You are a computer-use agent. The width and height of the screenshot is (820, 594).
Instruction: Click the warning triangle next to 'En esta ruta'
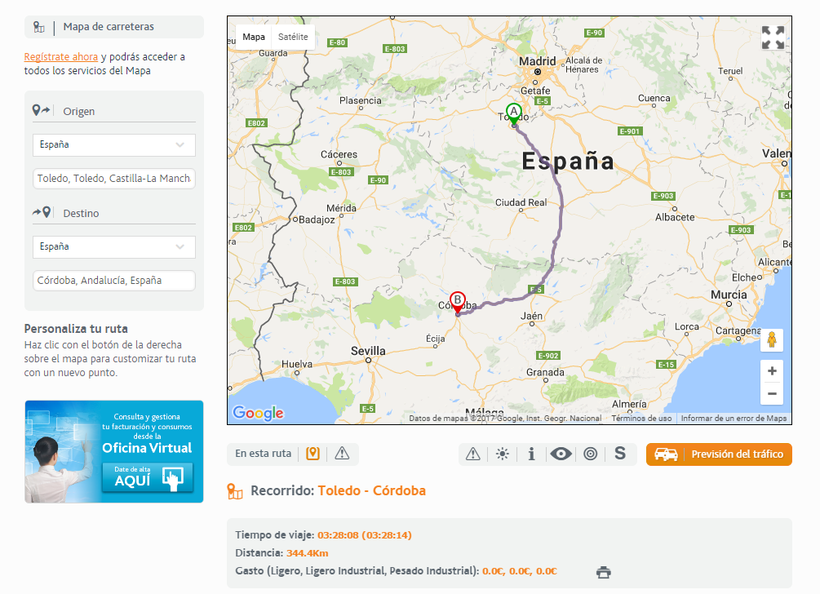342,454
